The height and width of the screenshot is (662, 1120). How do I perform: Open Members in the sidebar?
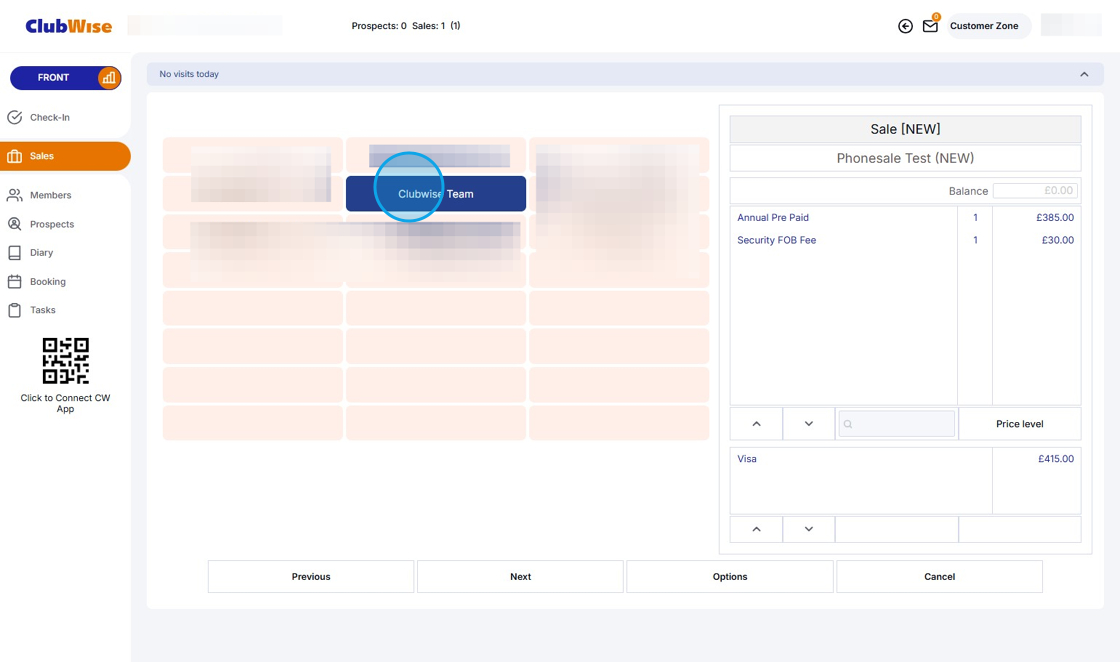pos(65,195)
